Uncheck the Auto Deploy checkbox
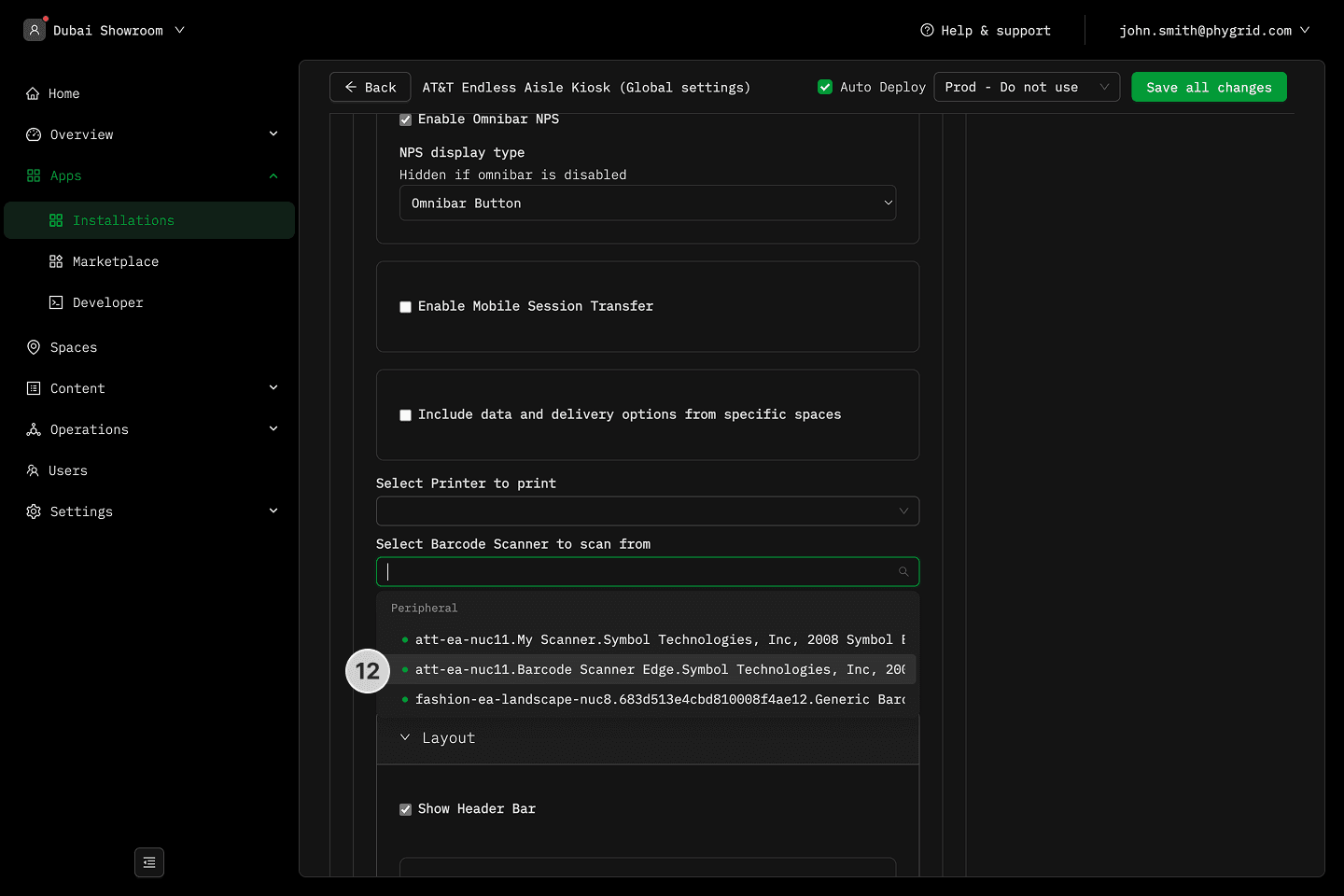This screenshot has height=896, width=1344. 825,87
